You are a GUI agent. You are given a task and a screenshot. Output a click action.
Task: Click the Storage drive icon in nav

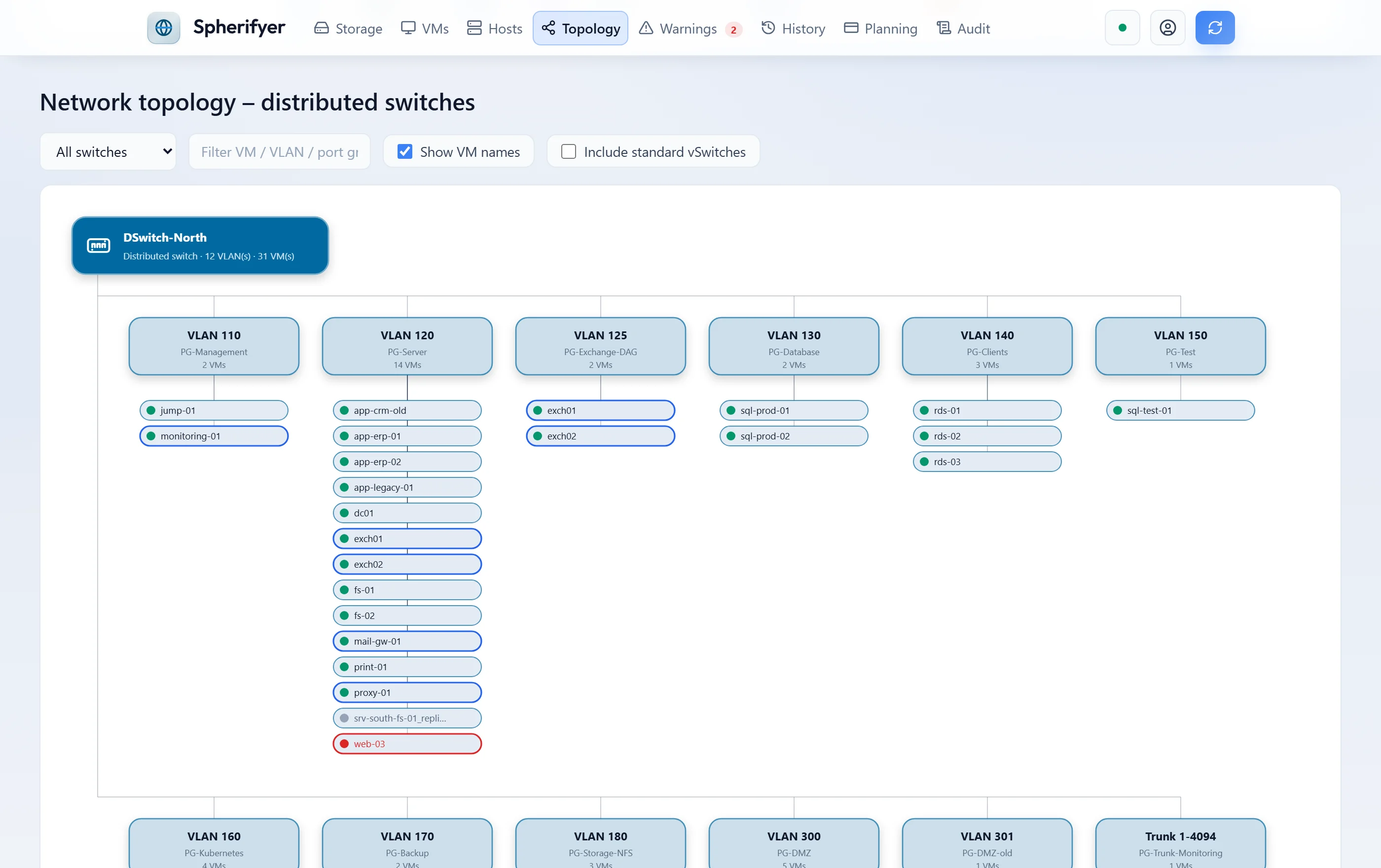pyautogui.click(x=321, y=28)
